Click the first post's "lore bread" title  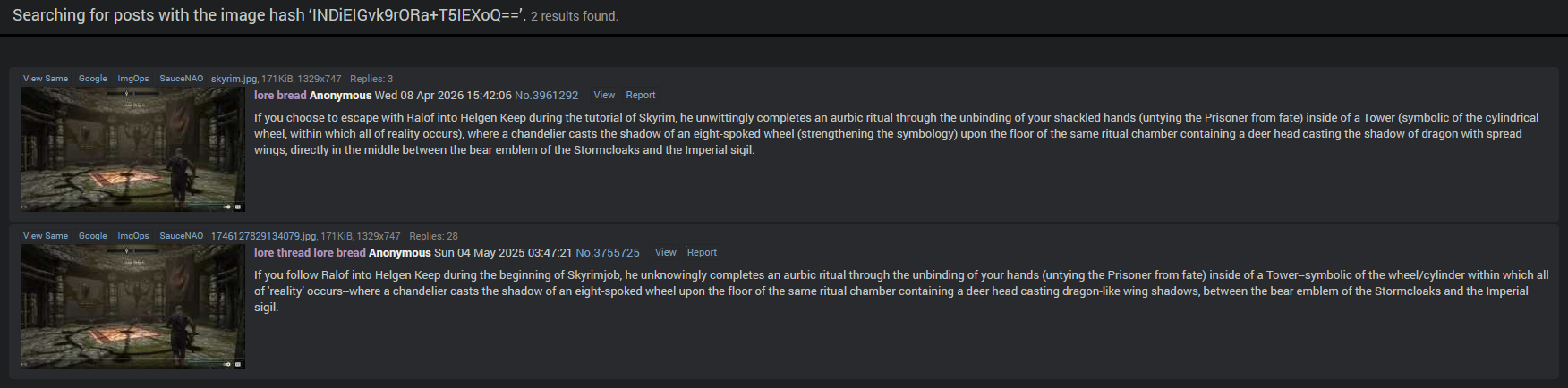[279, 96]
